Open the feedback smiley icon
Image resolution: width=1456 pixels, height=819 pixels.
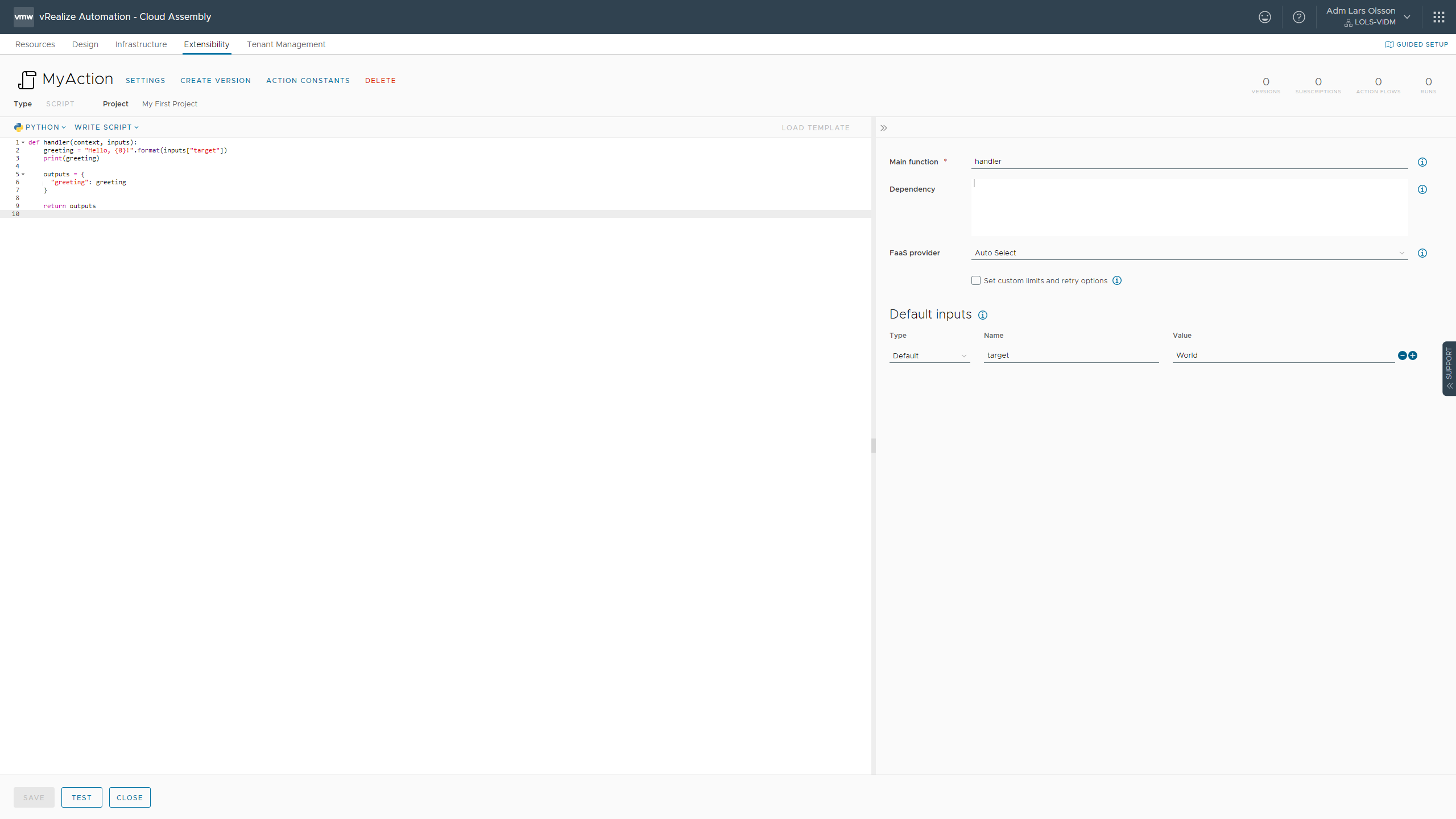[x=1264, y=17]
